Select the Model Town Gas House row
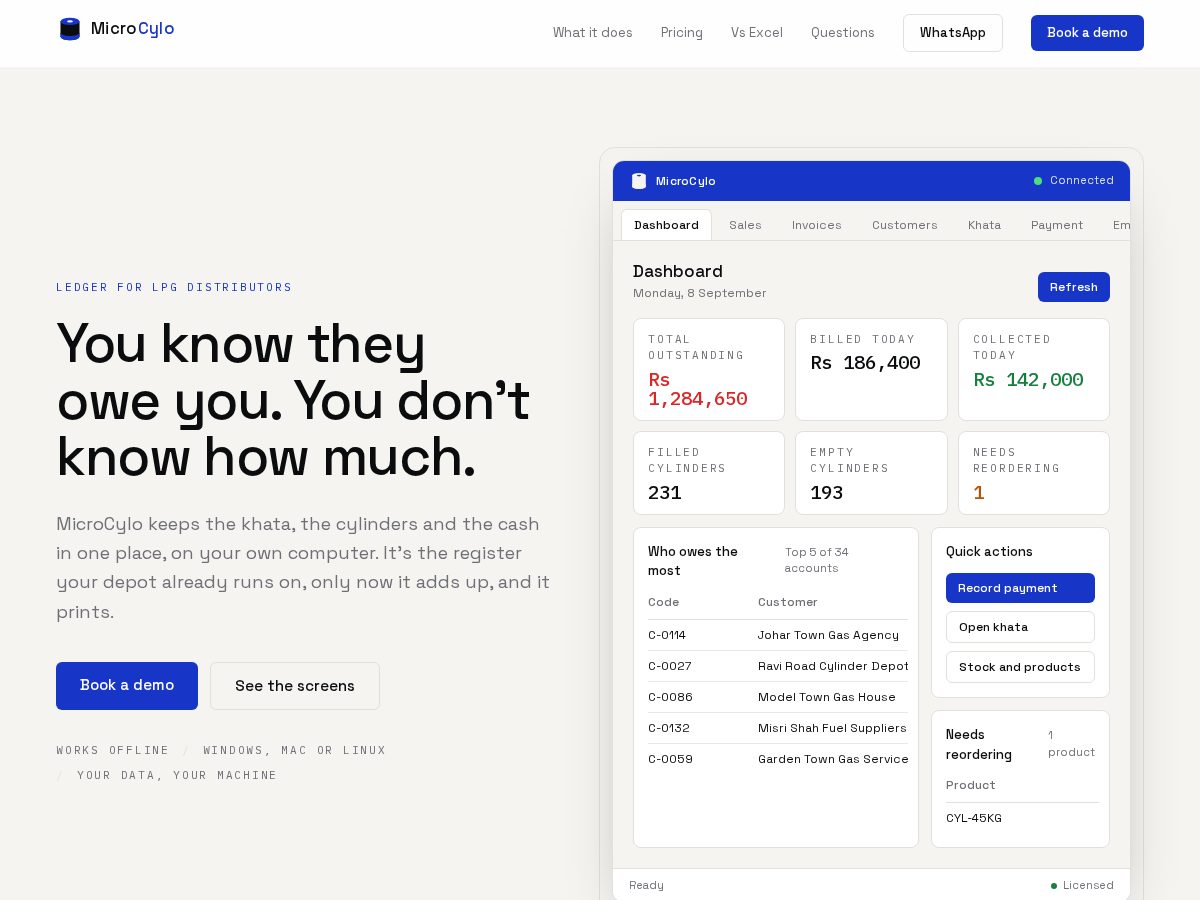 778,697
